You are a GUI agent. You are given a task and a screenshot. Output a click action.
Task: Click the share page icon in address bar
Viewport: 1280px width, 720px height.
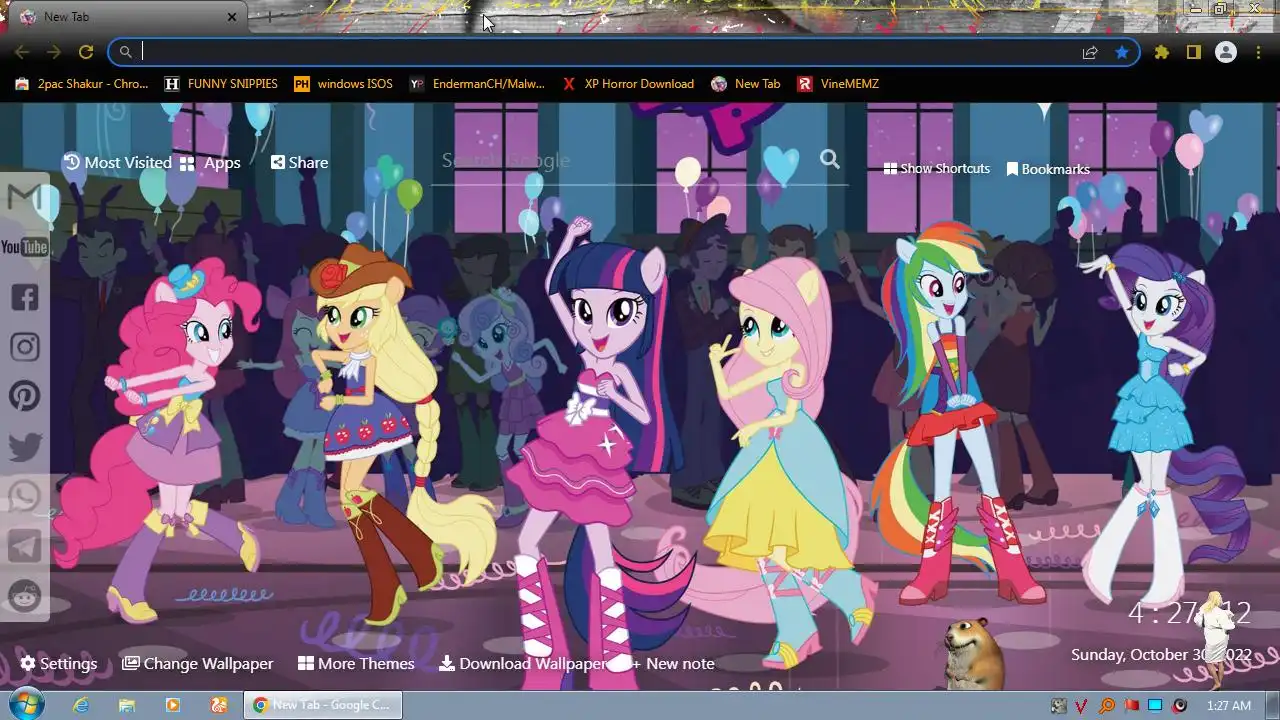(x=1090, y=52)
